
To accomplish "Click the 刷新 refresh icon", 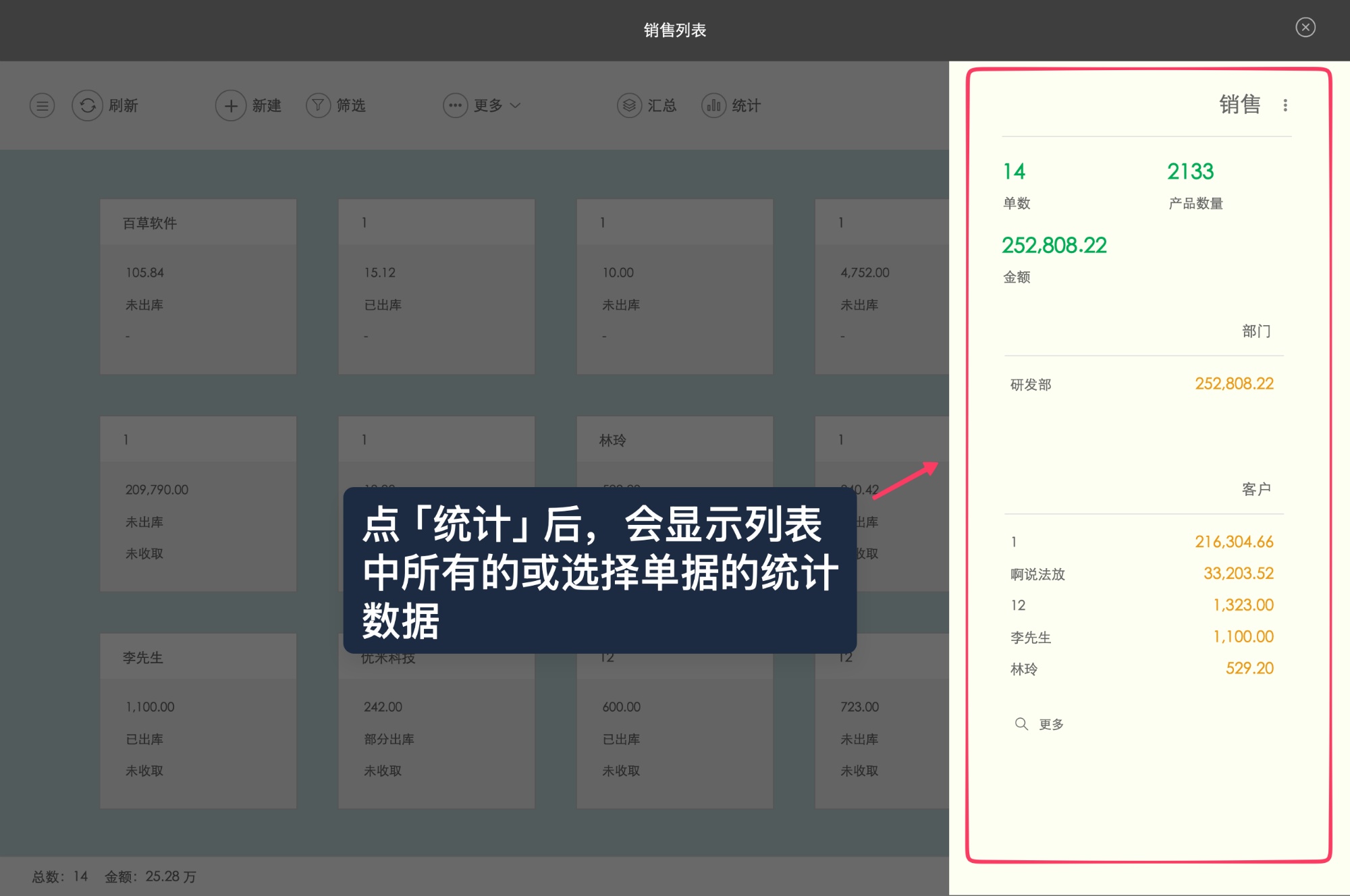I will [86, 105].
